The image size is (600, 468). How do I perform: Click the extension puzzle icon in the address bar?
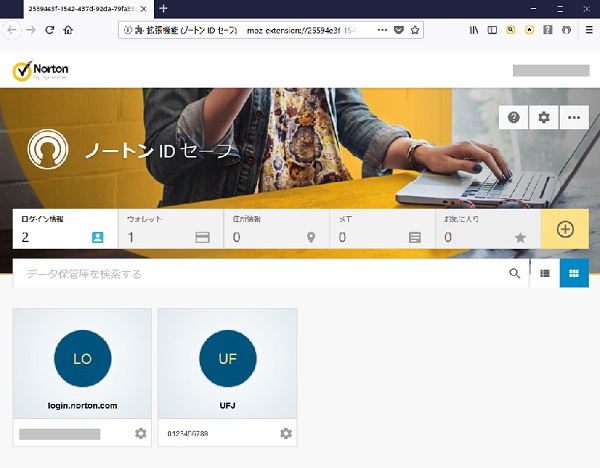click(x=139, y=30)
